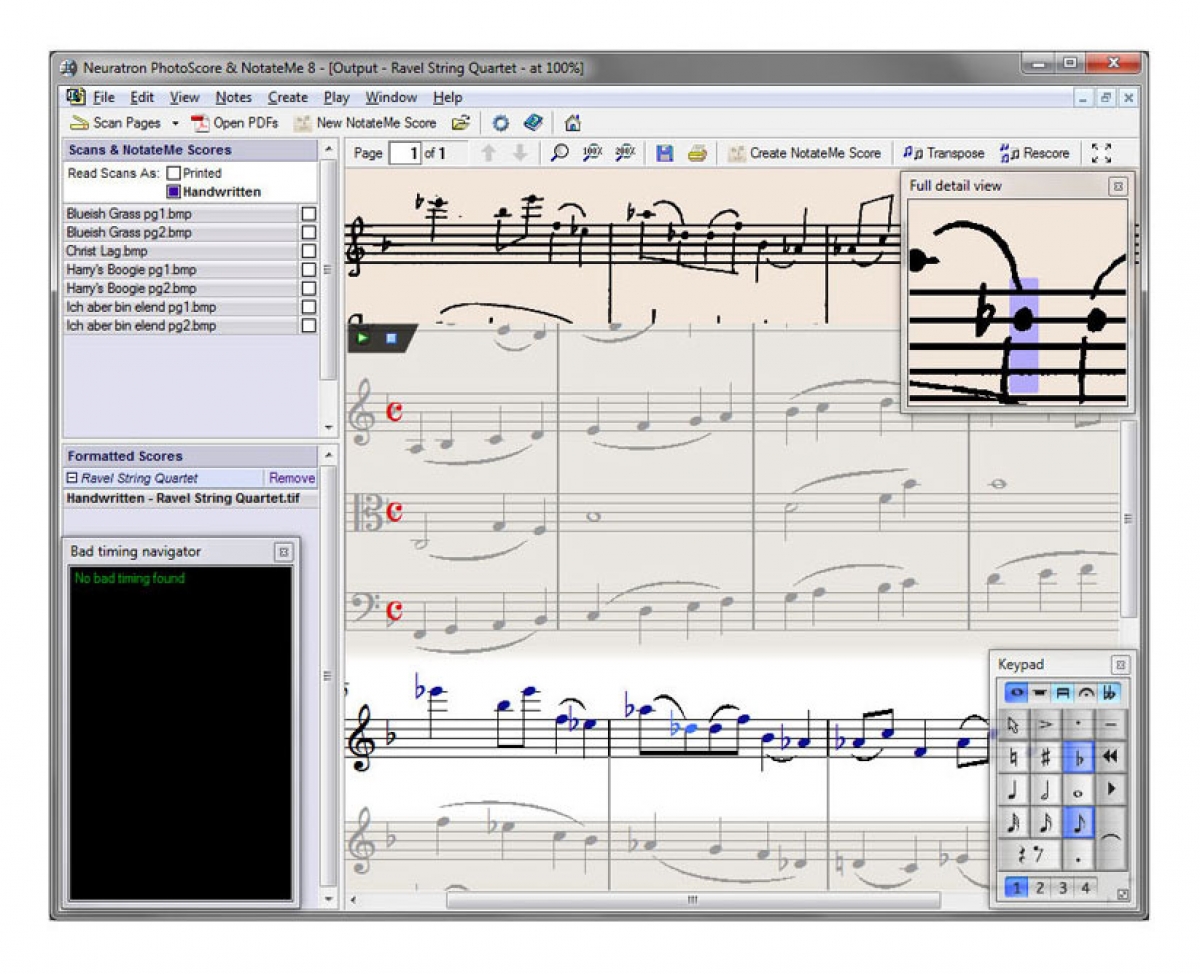Click the Remove link for Ravel String Quartet
1200x974 pixels.
[x=292, y=478]
